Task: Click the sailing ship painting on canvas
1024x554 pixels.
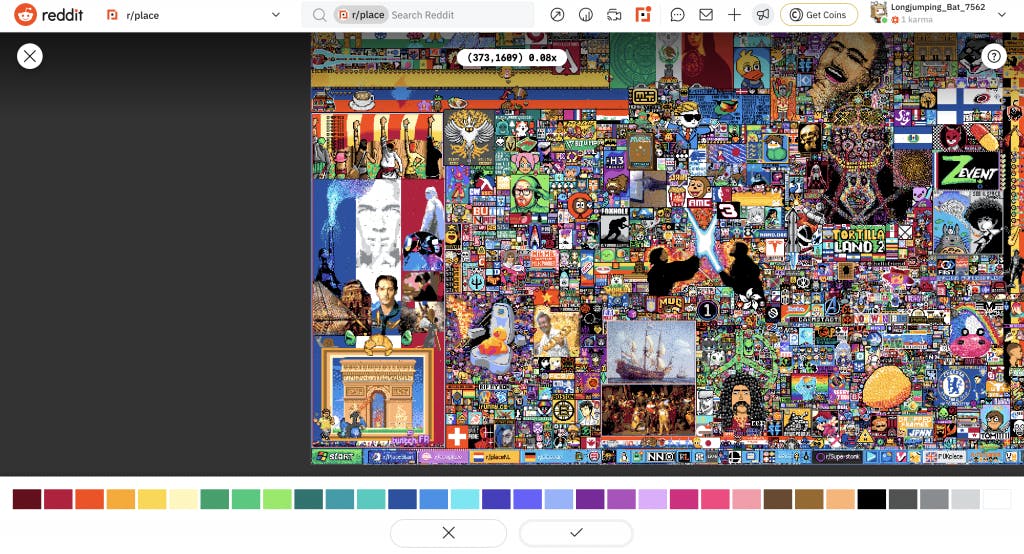Action: pos(650,352)
